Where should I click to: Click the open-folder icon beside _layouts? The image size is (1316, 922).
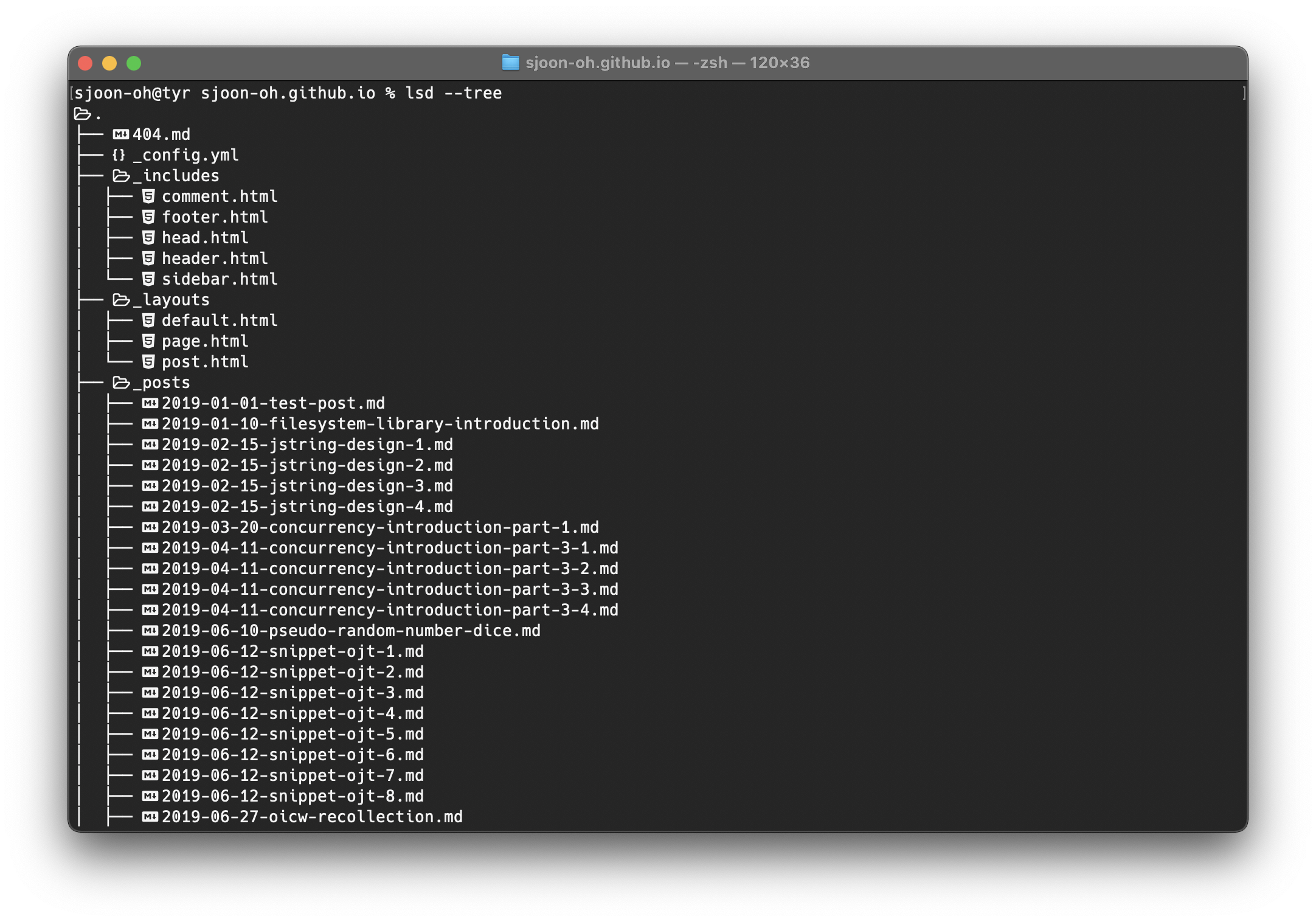[122, 300]
